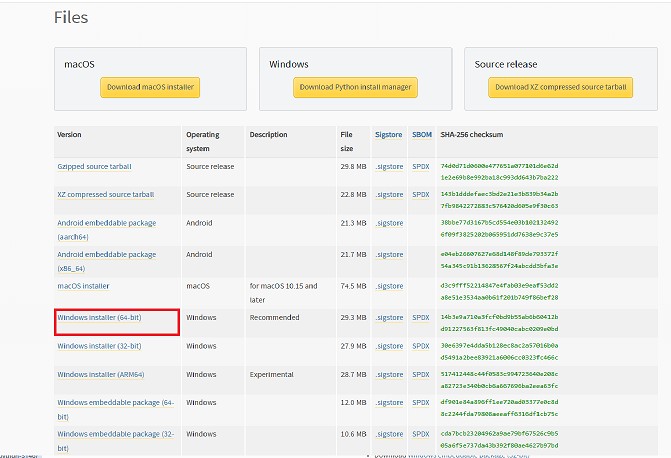Open .sigstore for Gzipped source tarball

click(x=389, y=167)
